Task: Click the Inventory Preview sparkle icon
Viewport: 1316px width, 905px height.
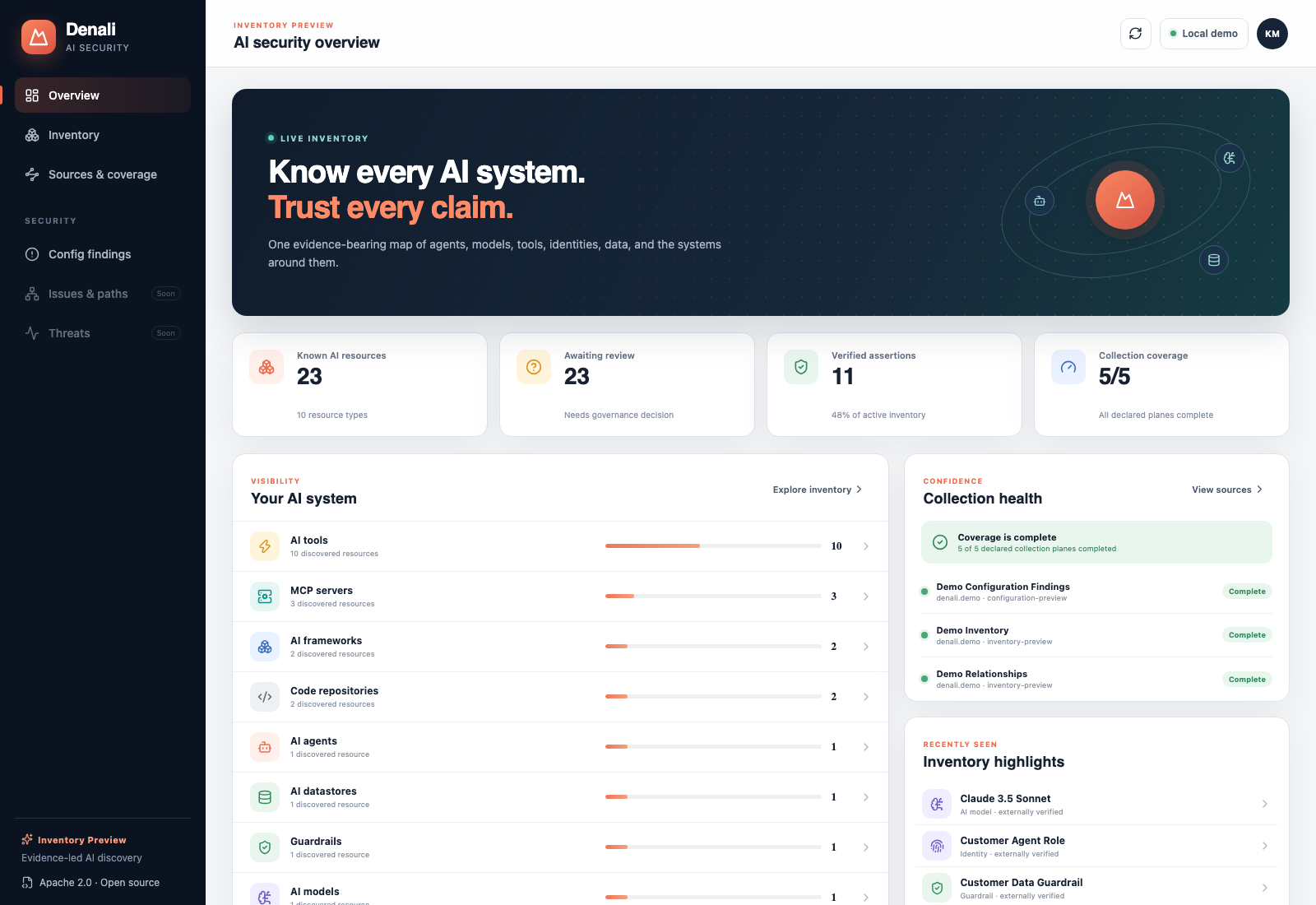Action: coord(27,839)
